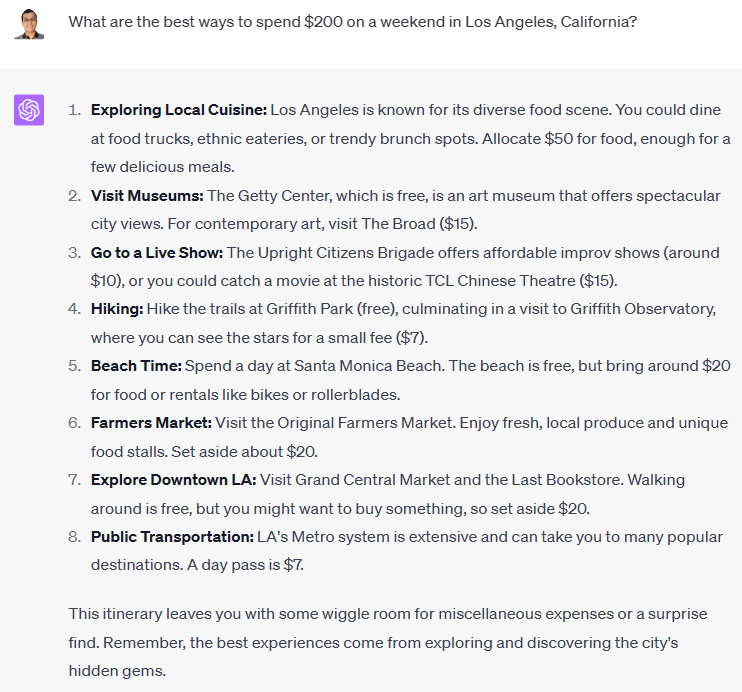Click the closing paragraph about wiggle room
The image size is (742, 692).
388,642
